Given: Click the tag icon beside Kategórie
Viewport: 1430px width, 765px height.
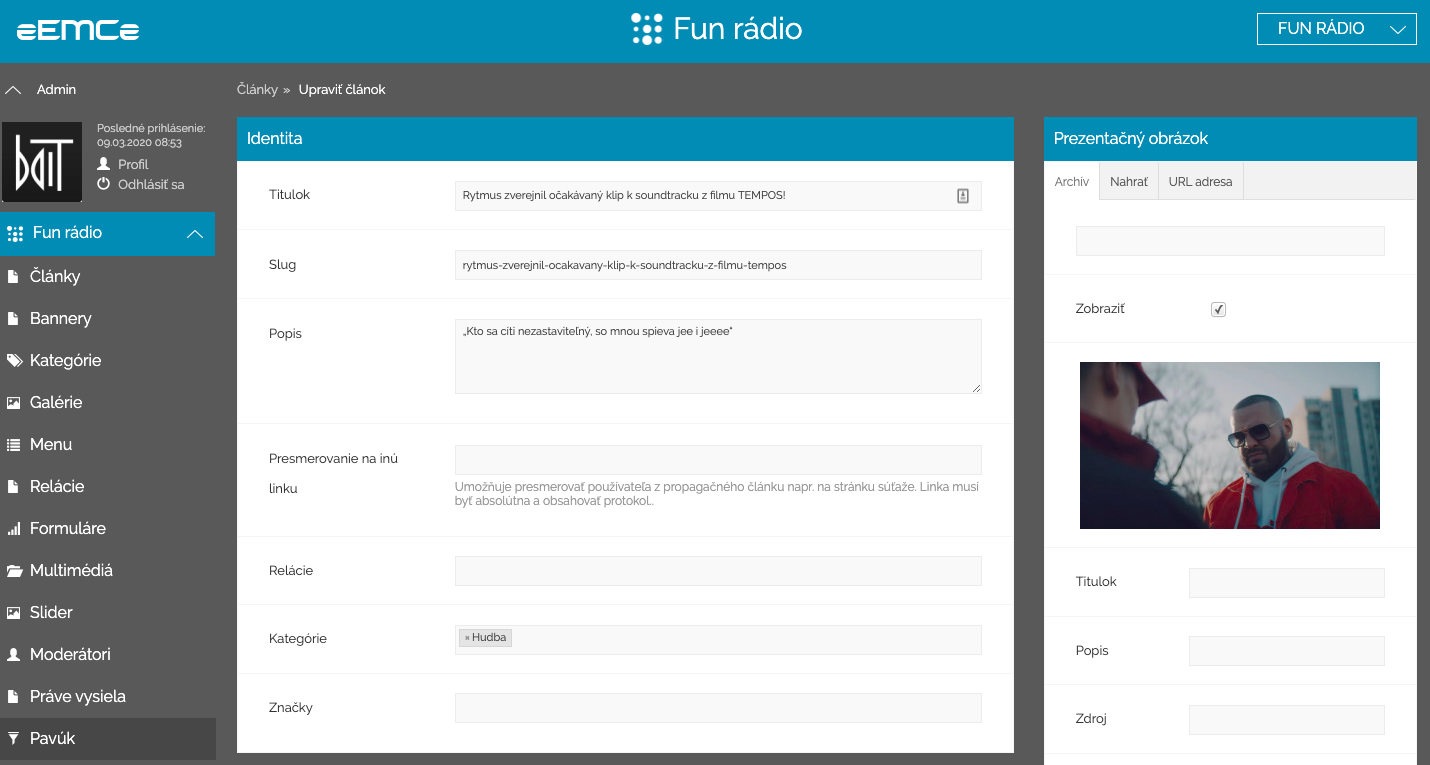Looking at the screenshot, I should click(14, 360).
